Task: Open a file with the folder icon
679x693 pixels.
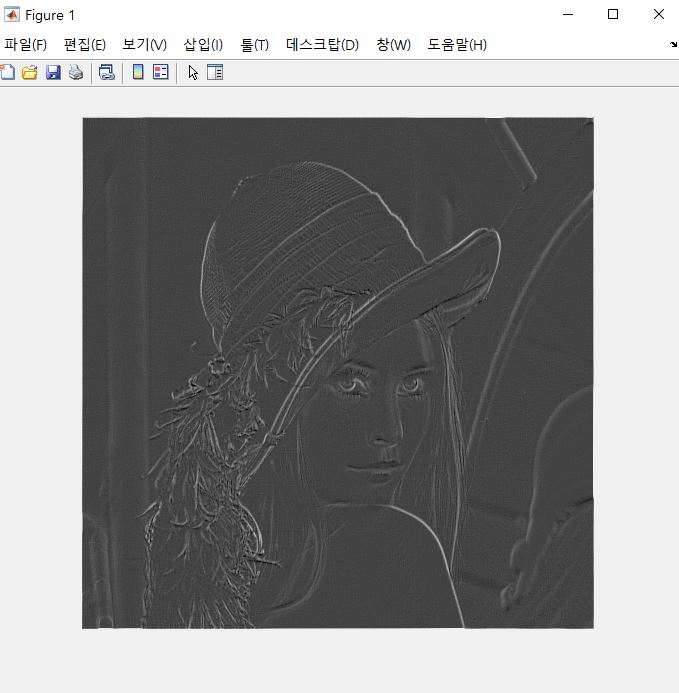Action: (30, 72)
